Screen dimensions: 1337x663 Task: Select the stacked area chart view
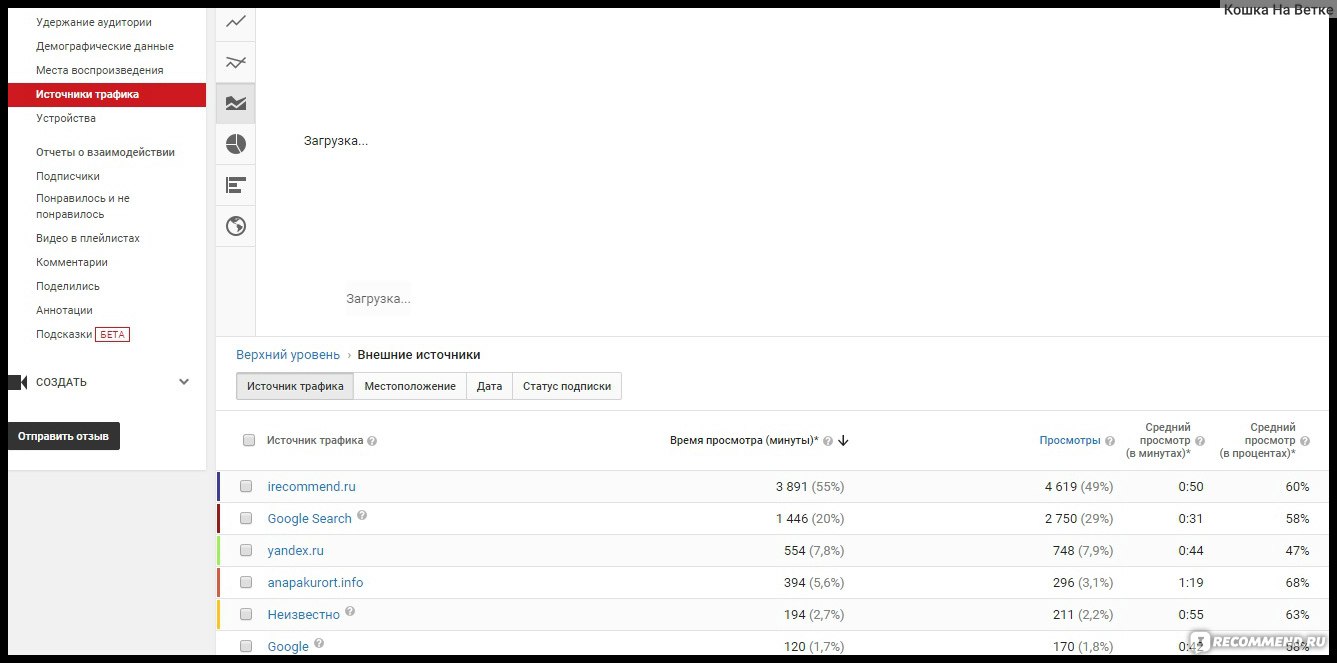(236, 103)
